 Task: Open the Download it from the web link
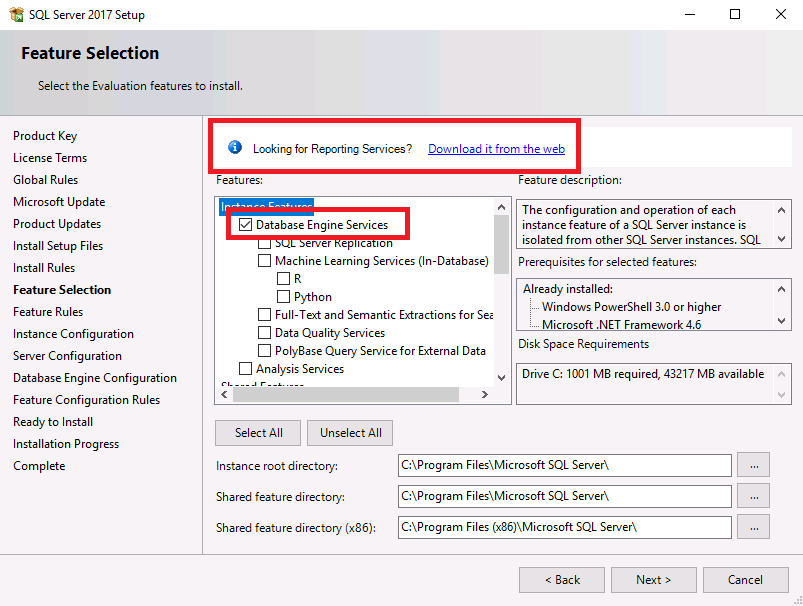[496, 149]
